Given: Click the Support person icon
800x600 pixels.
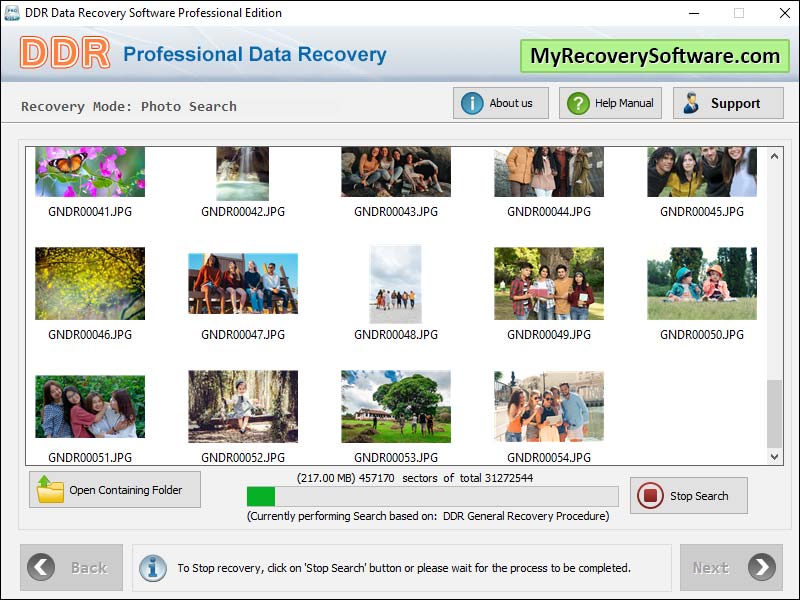Looking at the screenshot, I should coord(690,102).
